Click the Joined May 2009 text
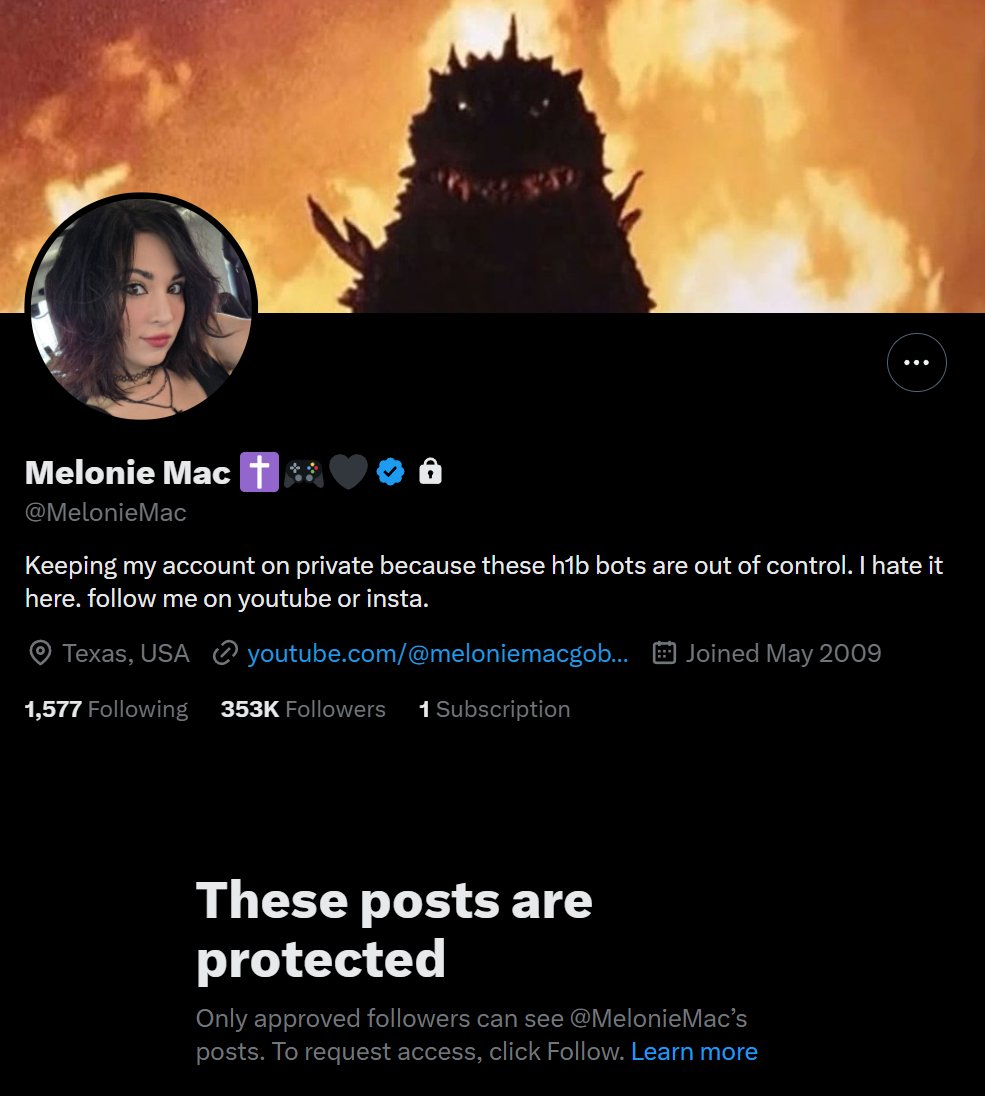985x1096 pixels. [x=783, y=653]
